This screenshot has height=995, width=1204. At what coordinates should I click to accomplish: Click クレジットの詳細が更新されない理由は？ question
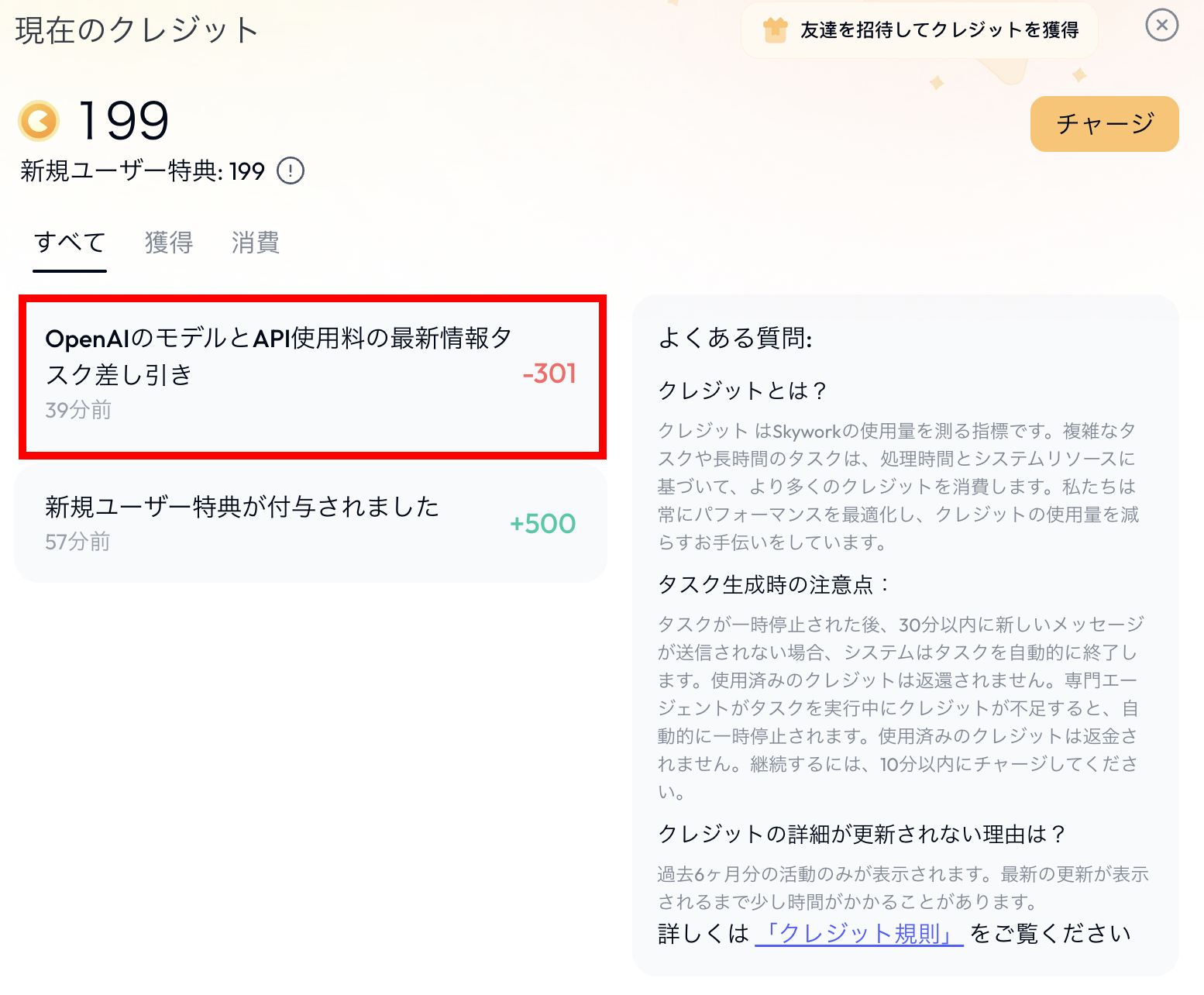pos(862,834)
